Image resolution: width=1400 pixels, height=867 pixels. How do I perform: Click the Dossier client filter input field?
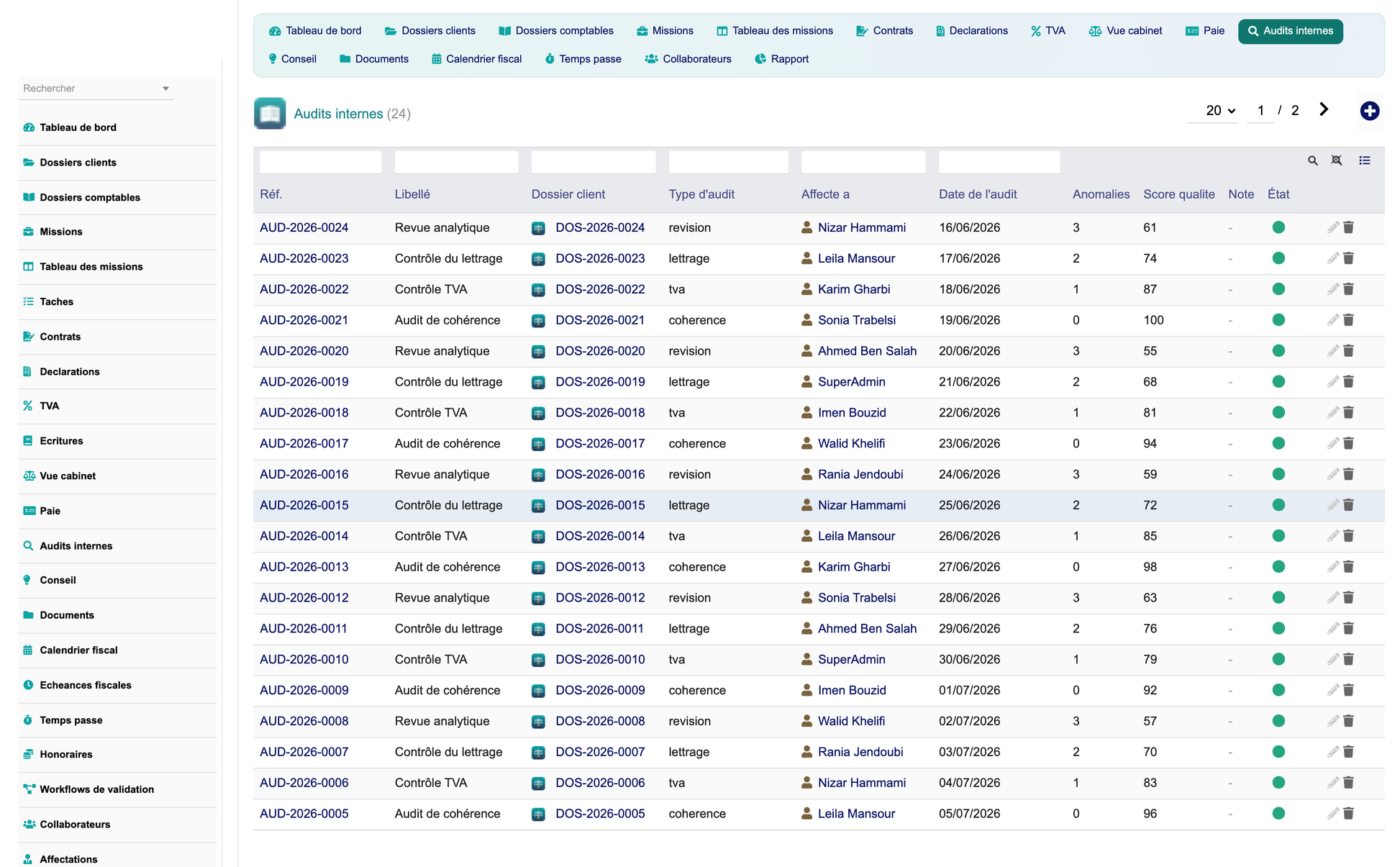594,163
